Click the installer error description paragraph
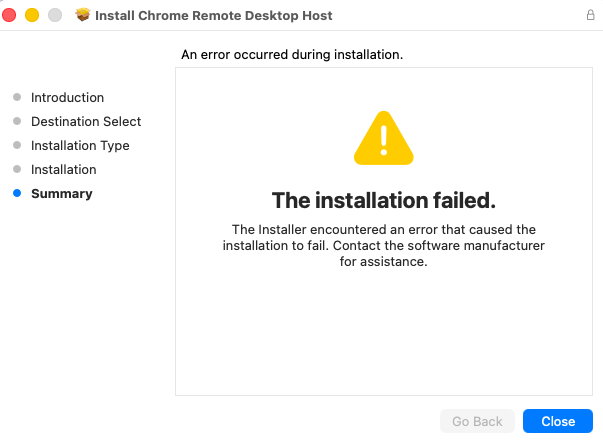This screenshot has width=603, height=440. (x=384, y=246)
